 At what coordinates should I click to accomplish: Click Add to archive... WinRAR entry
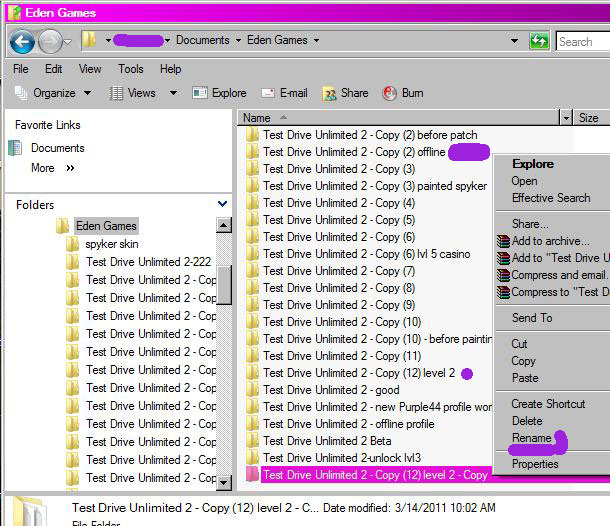pyautogui.click(x=550, y=241)
